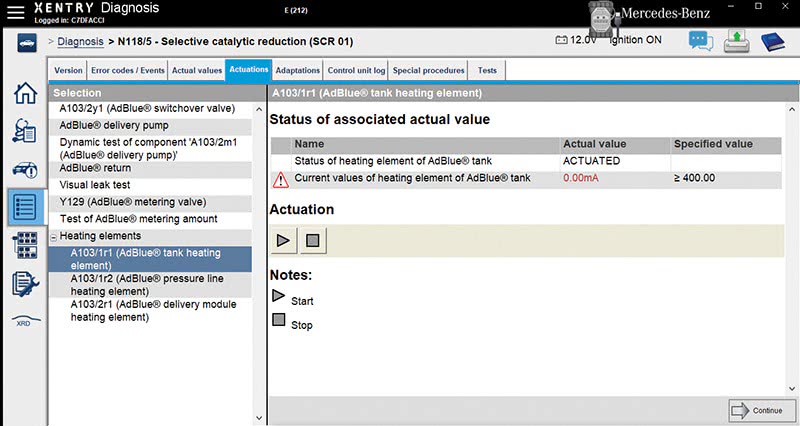The height and width of the screenshot is (426, 800).
Task: Click the selection list scroll down arrow
Action: point(259,418)
